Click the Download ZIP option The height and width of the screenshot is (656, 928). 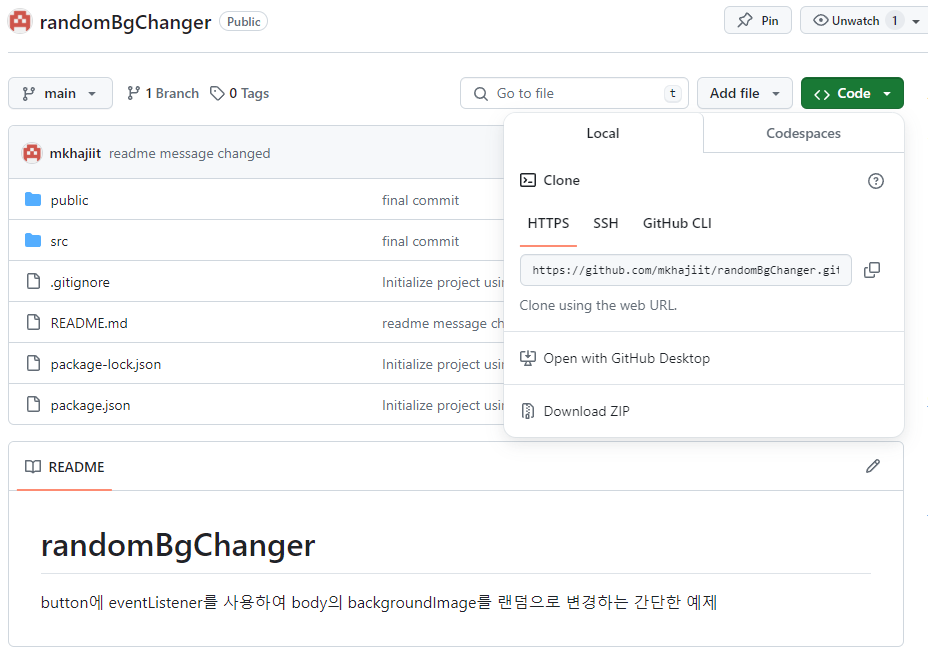click(x=587, y=410)
